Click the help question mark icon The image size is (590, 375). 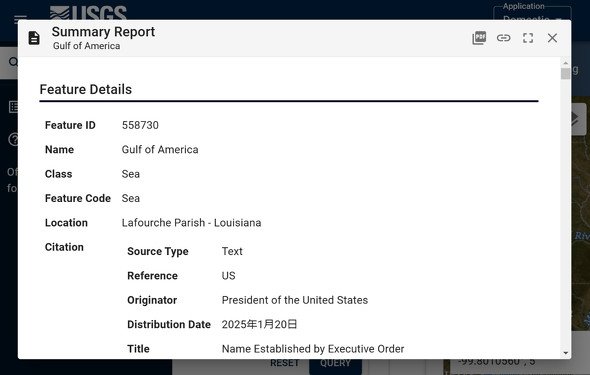13,140
